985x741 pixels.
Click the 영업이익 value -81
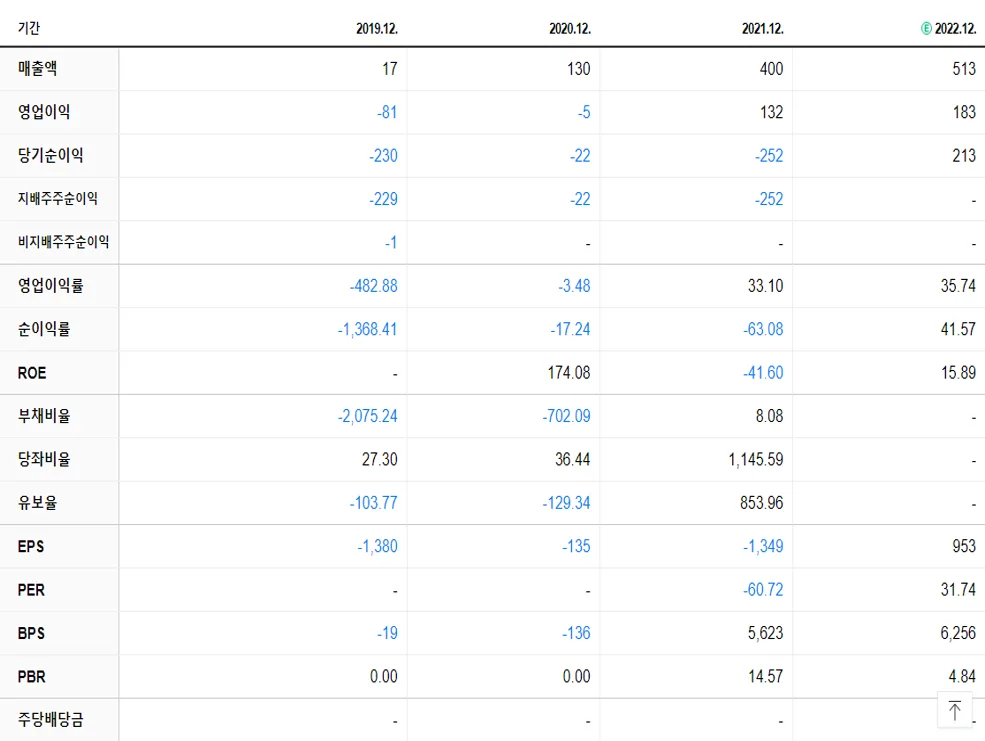(x=387, y=112)
